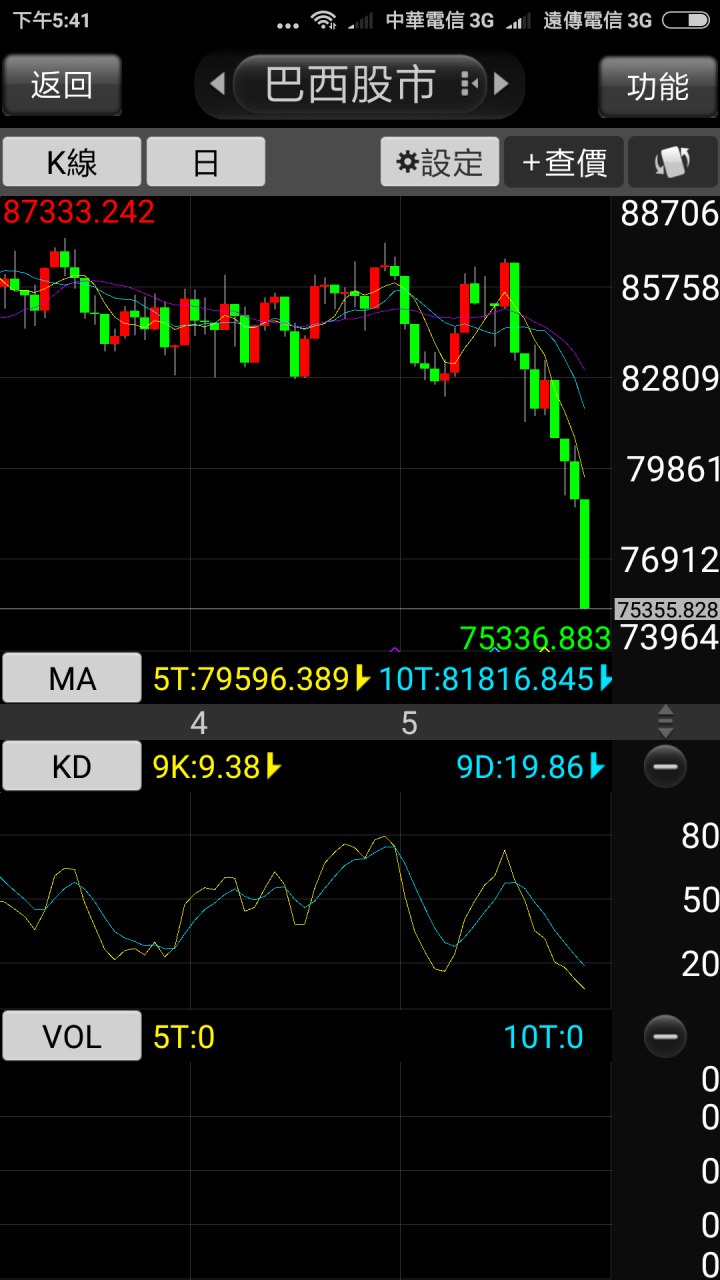The height and width of the screenshot is (1280, 720).
Task: Go to previous market with left arrow
Action: pyautogui.click(x=216, y=84)
